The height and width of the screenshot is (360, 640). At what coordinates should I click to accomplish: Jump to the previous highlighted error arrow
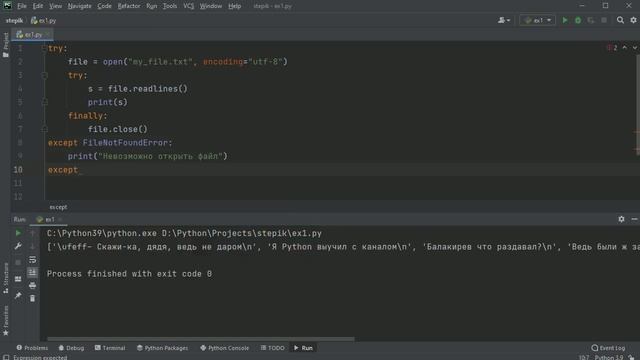pos(624,48)
